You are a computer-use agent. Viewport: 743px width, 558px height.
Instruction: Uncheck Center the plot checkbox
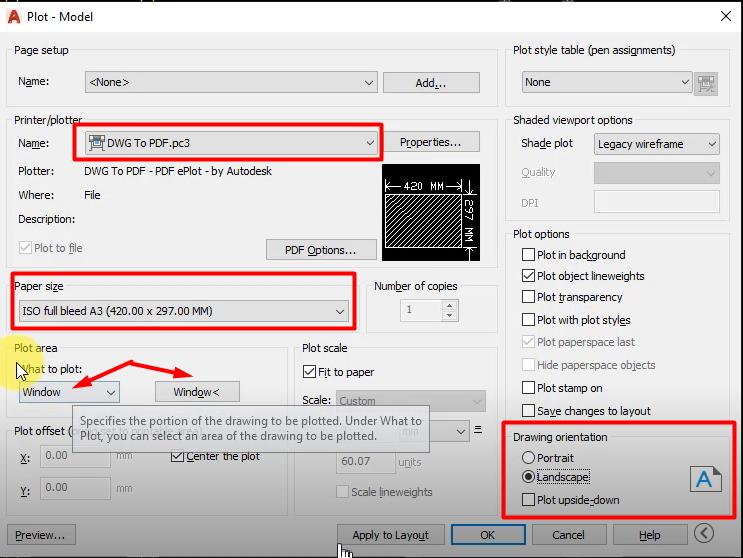pos(177,456)
